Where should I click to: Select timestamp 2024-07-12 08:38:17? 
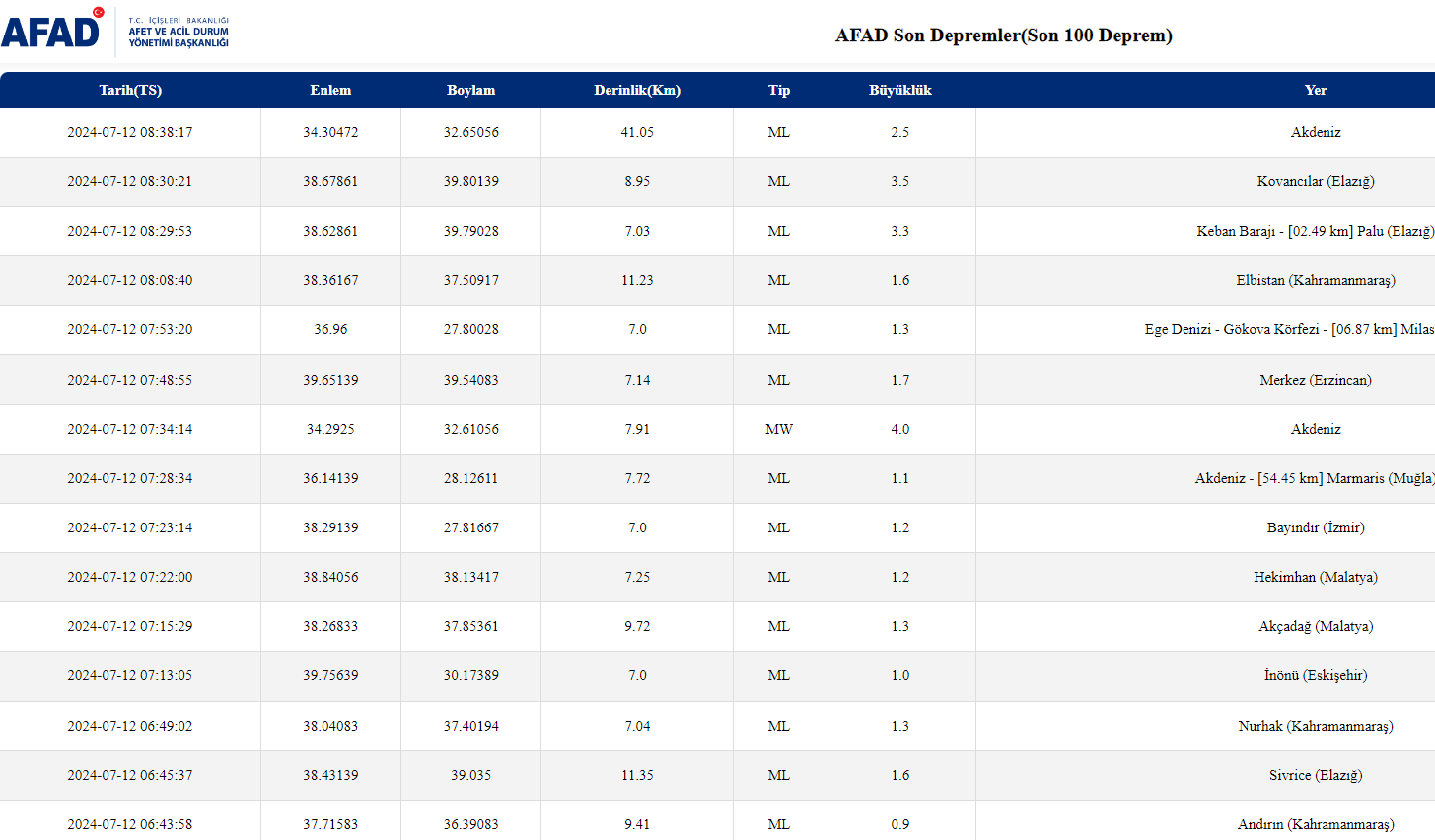tap(130, 132)
